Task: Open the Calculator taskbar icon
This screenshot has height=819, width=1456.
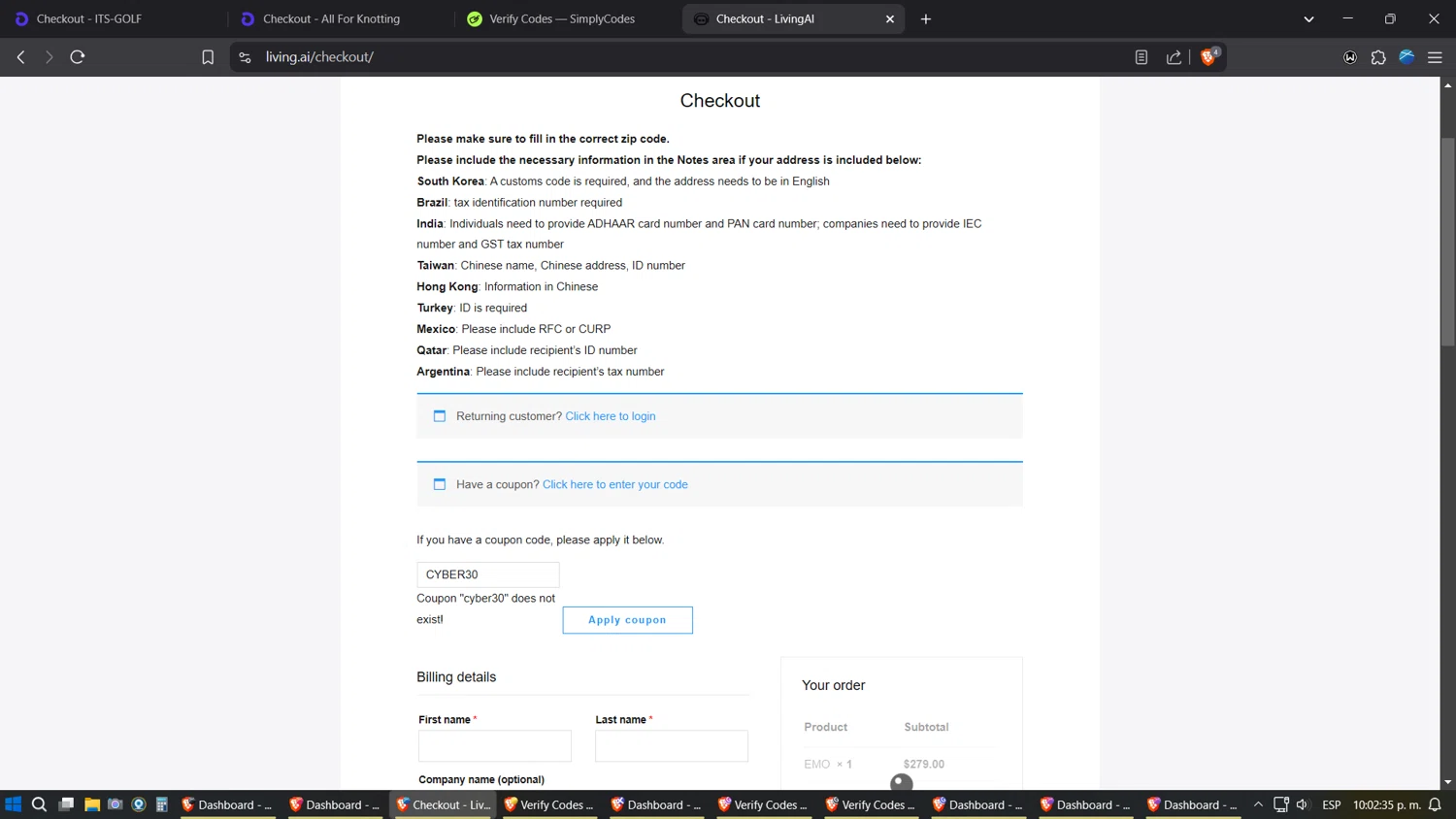Action: 162,804
